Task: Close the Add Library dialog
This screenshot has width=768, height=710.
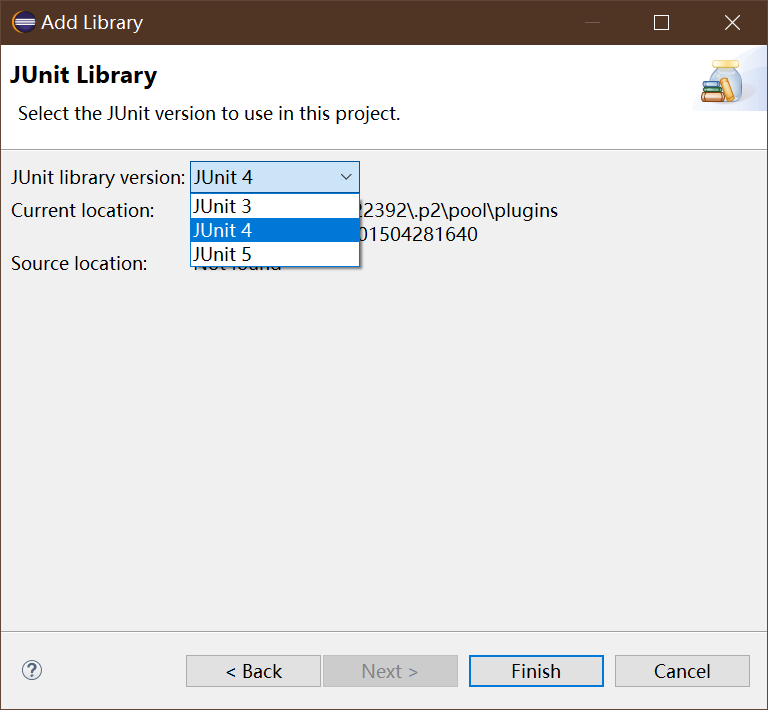Action: [x=732, y=23]
